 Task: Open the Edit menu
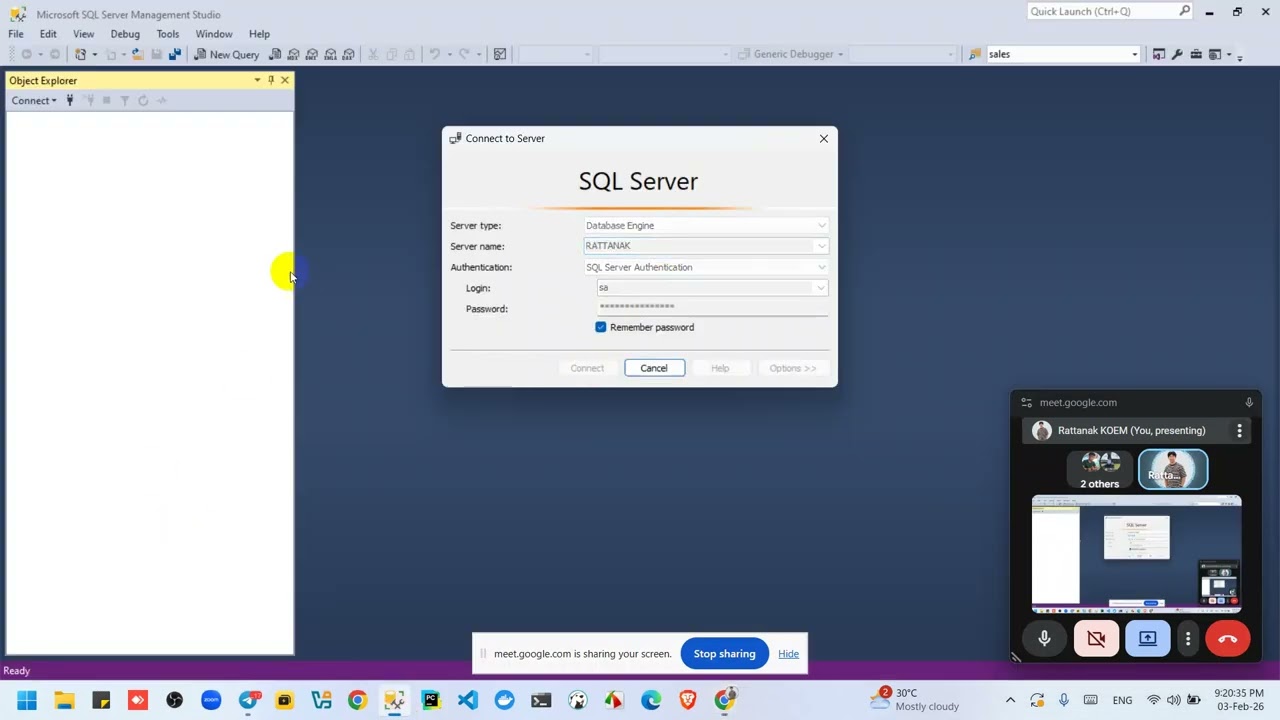pos(48,34)
